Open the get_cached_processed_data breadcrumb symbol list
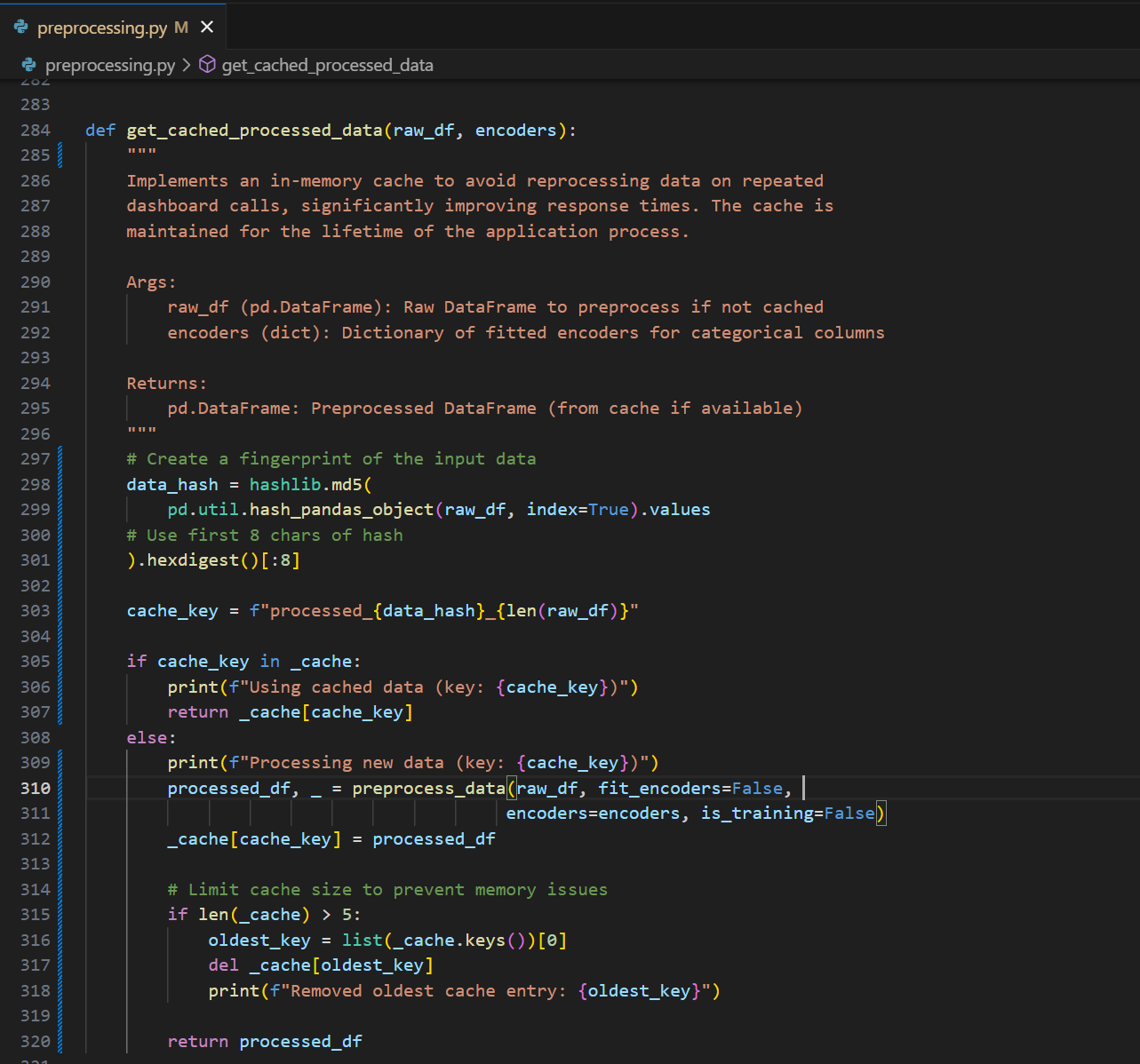Image resolution: width=1140 pixels, height=1064 pixels. pos(327,65)
